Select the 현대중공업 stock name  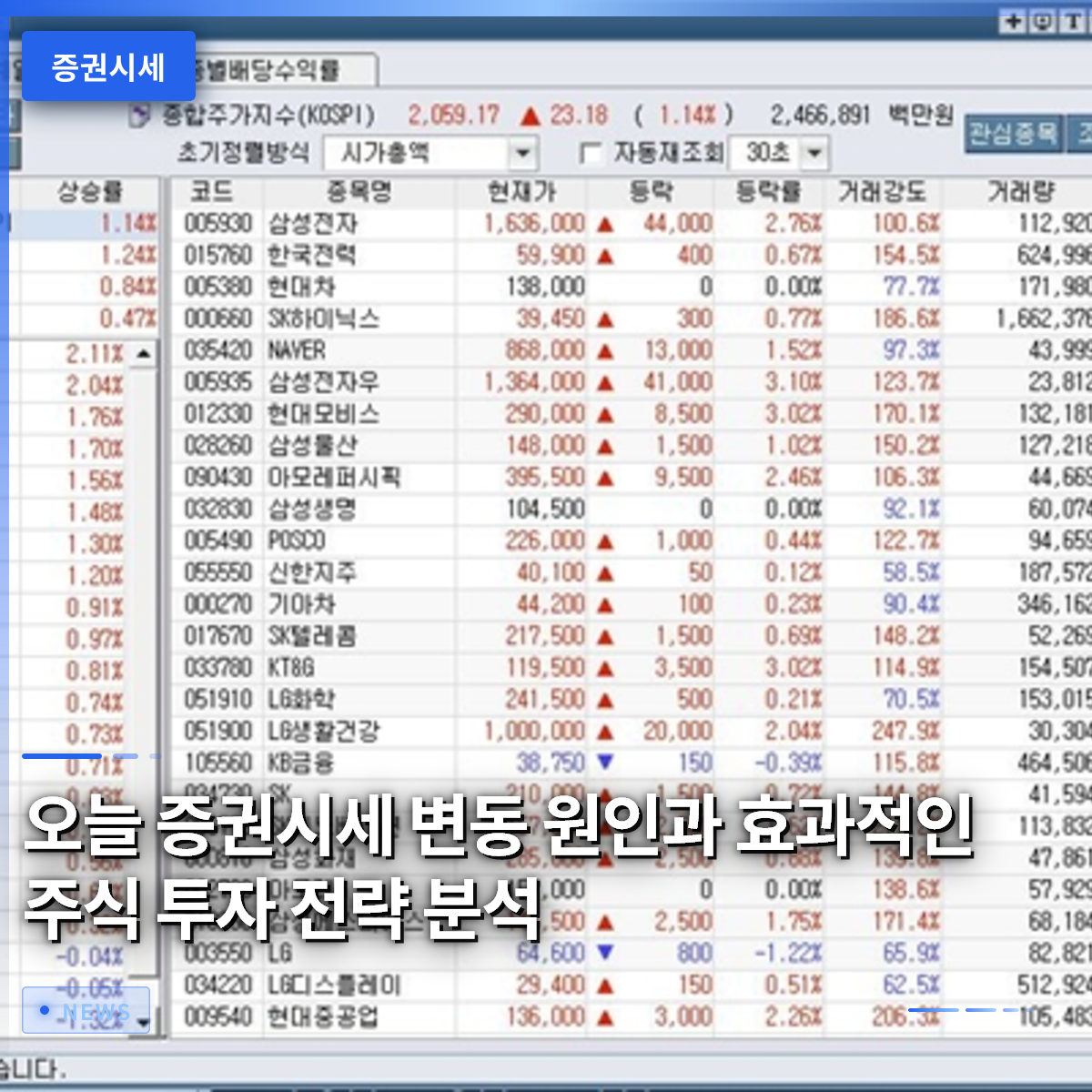323,1016
